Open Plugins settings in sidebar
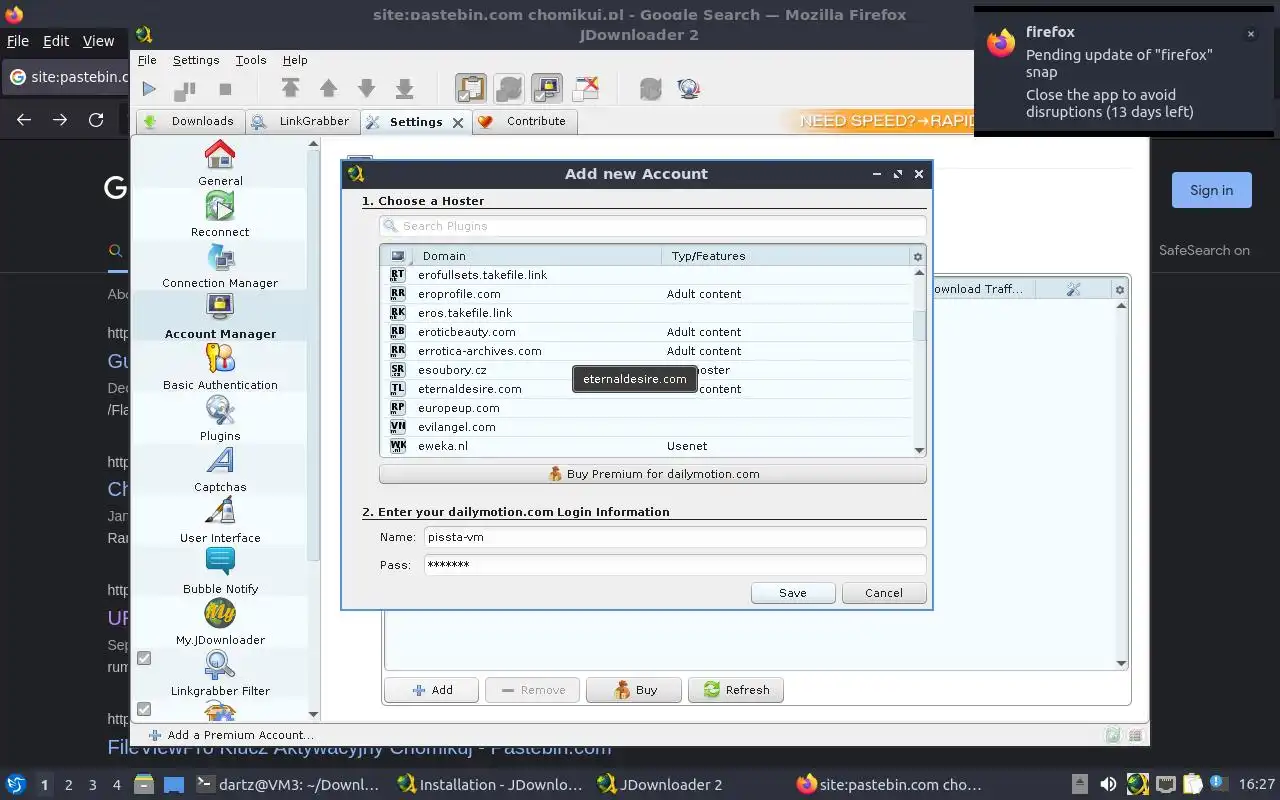The width and height of the screenshot is (1280, 800). [x=220, y=418]
